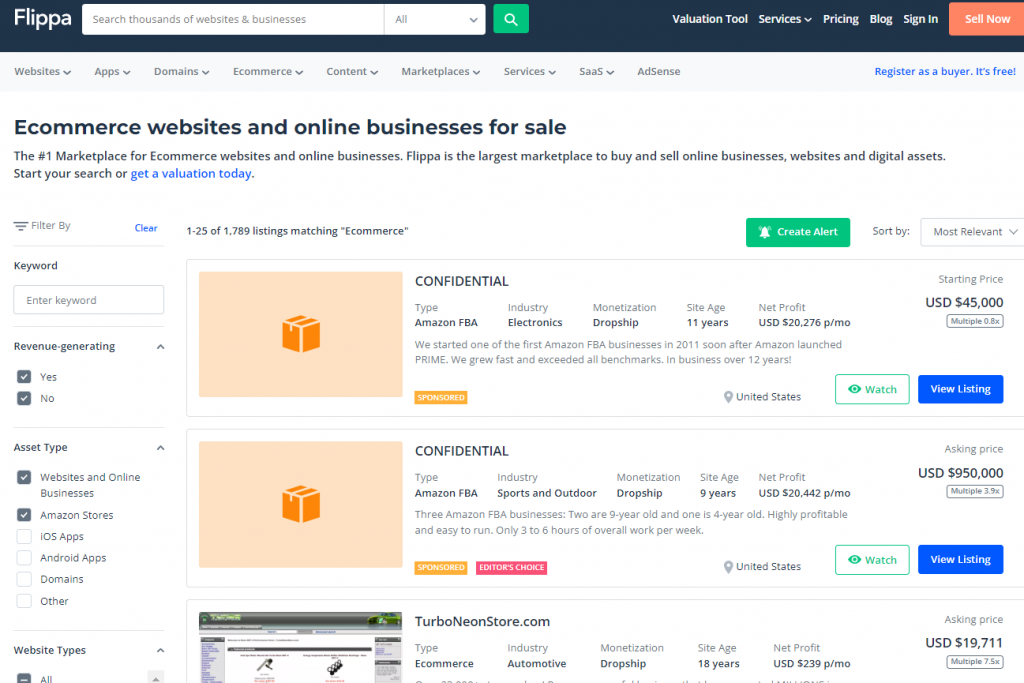Open the Blog link
The image size is (1024, 683).
[x=880, y=19]
